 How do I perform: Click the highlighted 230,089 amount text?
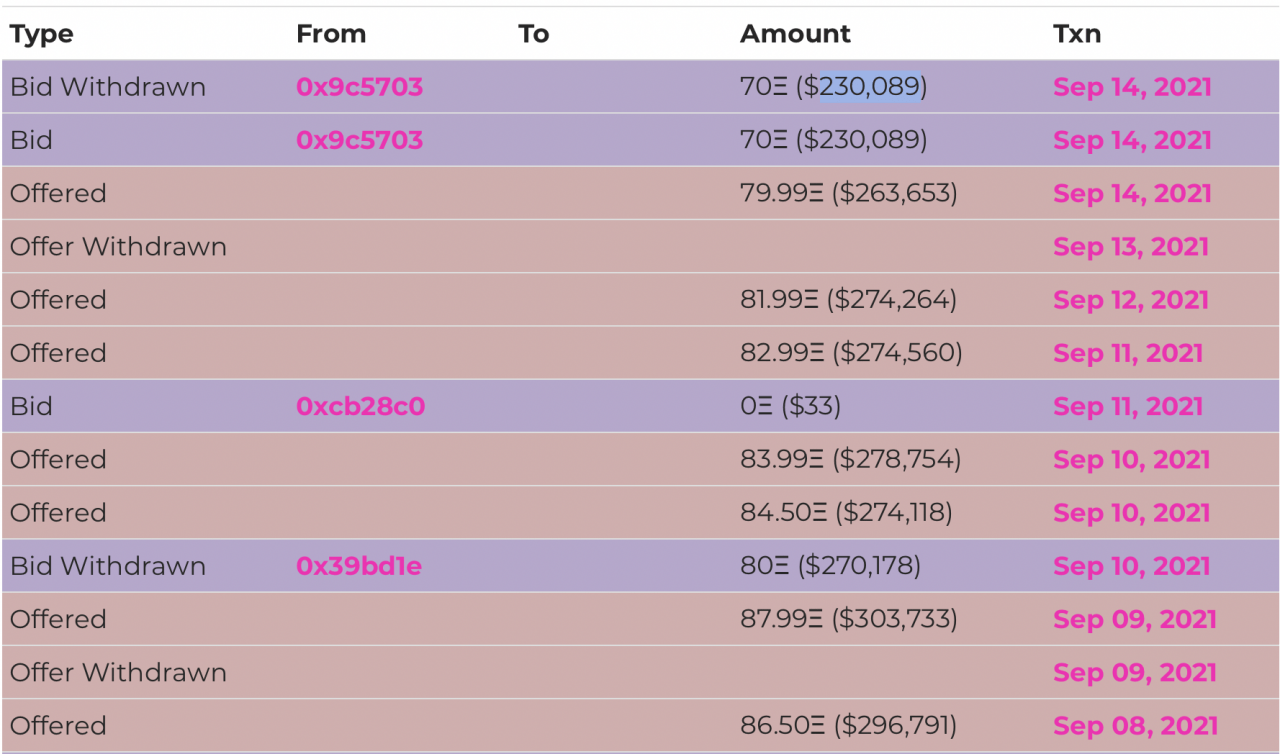(869, 87)
